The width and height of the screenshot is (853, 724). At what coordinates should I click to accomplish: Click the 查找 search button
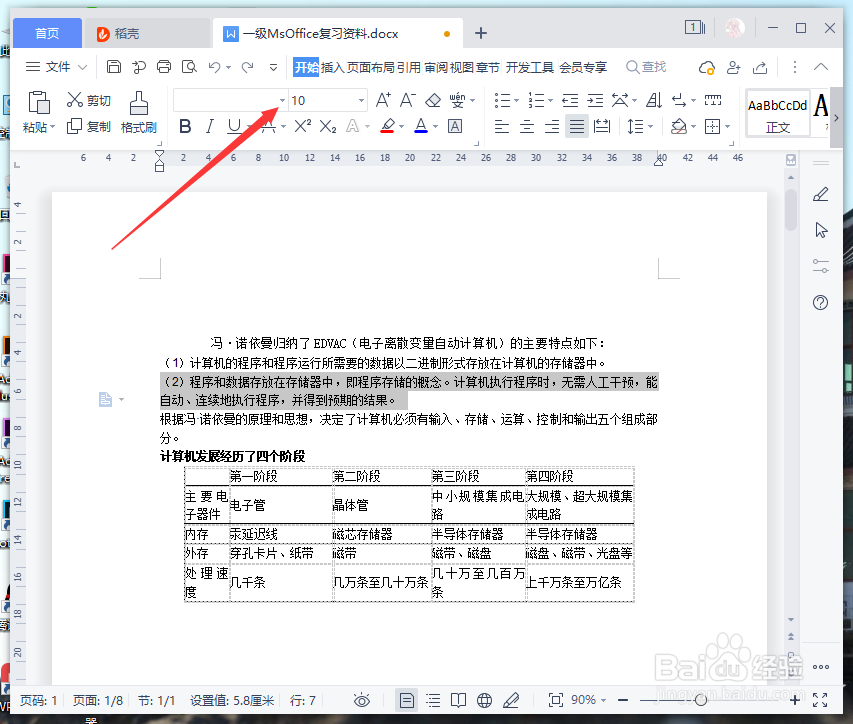pos(646,67)
